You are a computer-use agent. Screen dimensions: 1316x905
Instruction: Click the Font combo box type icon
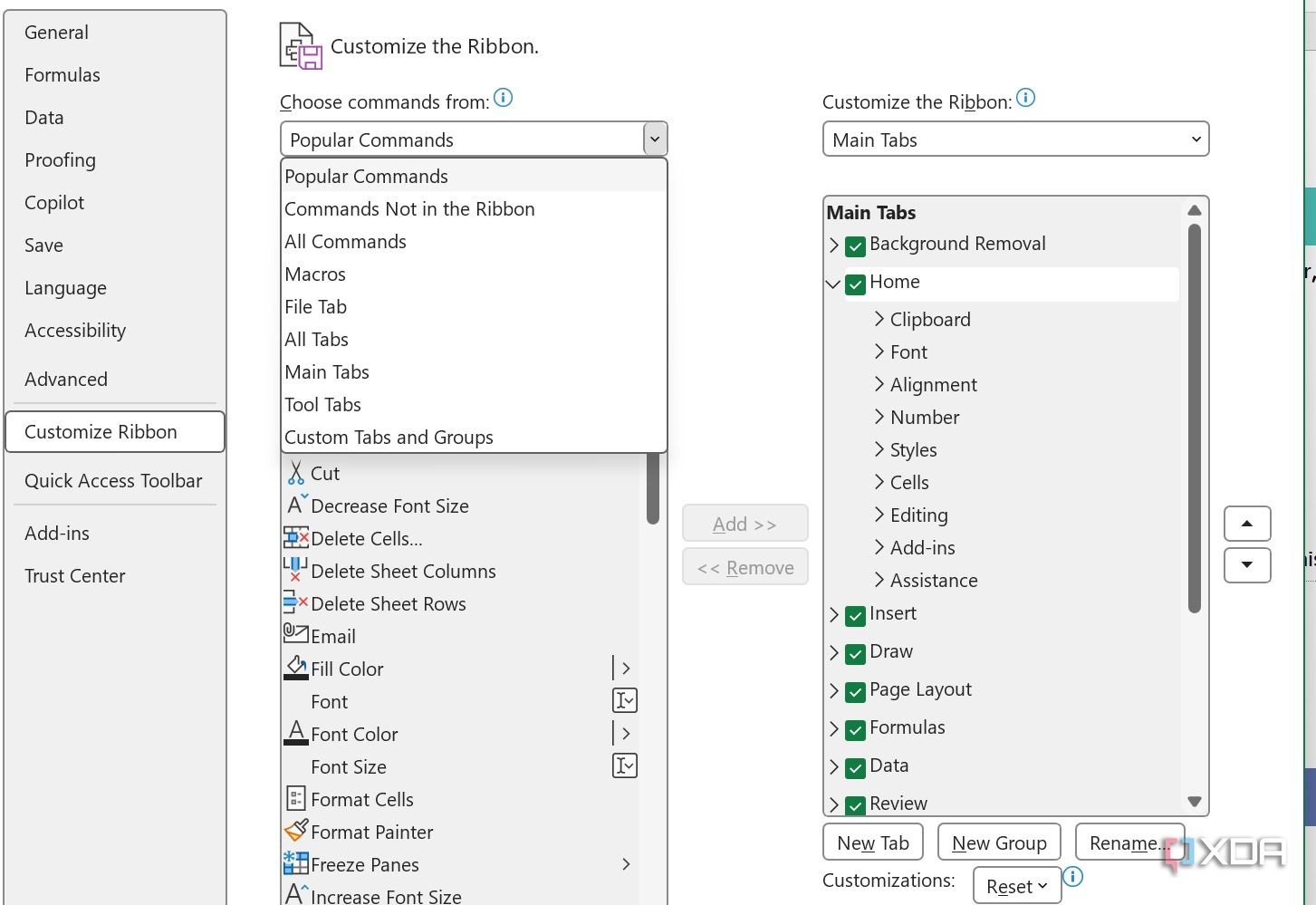pyautogui.click(x=625, y=700)
